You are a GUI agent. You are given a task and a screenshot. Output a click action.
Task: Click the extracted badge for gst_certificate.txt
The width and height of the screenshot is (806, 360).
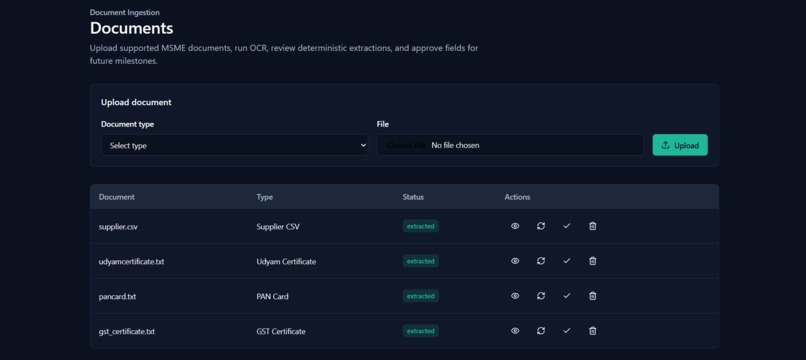[420, 331]
